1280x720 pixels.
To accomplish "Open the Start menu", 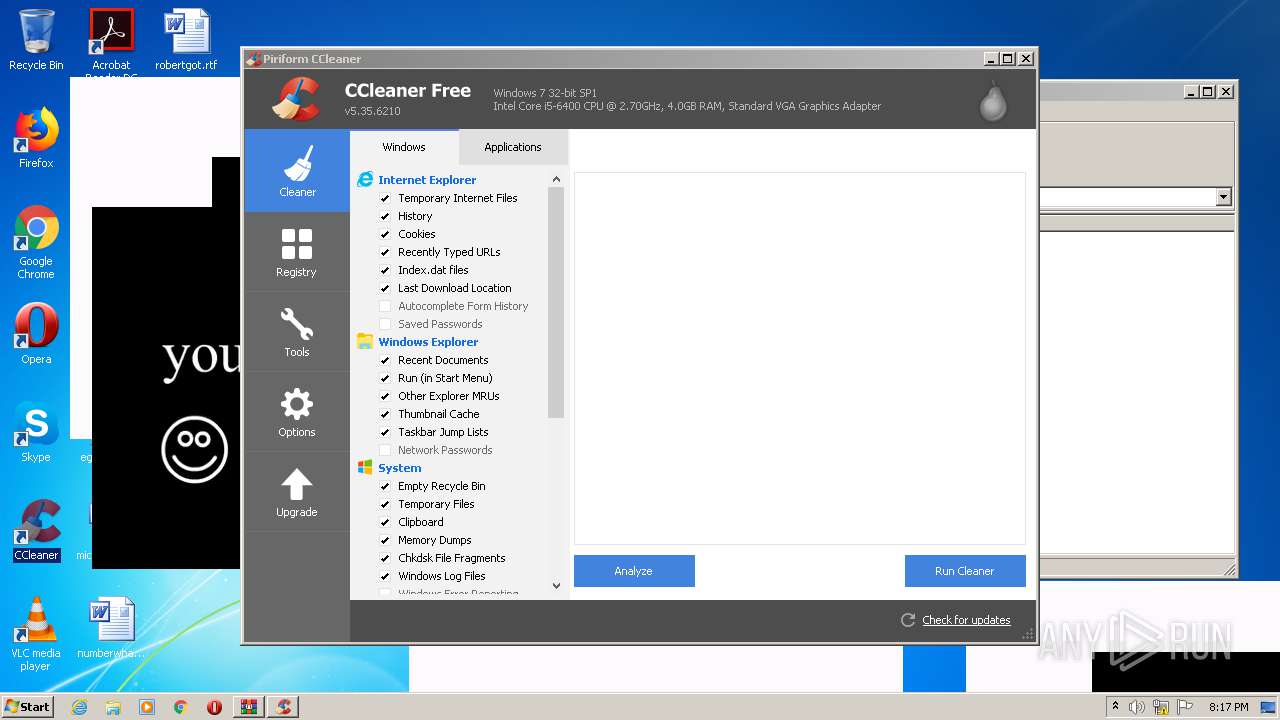I will pyautogui.click(x=28, y=707).
